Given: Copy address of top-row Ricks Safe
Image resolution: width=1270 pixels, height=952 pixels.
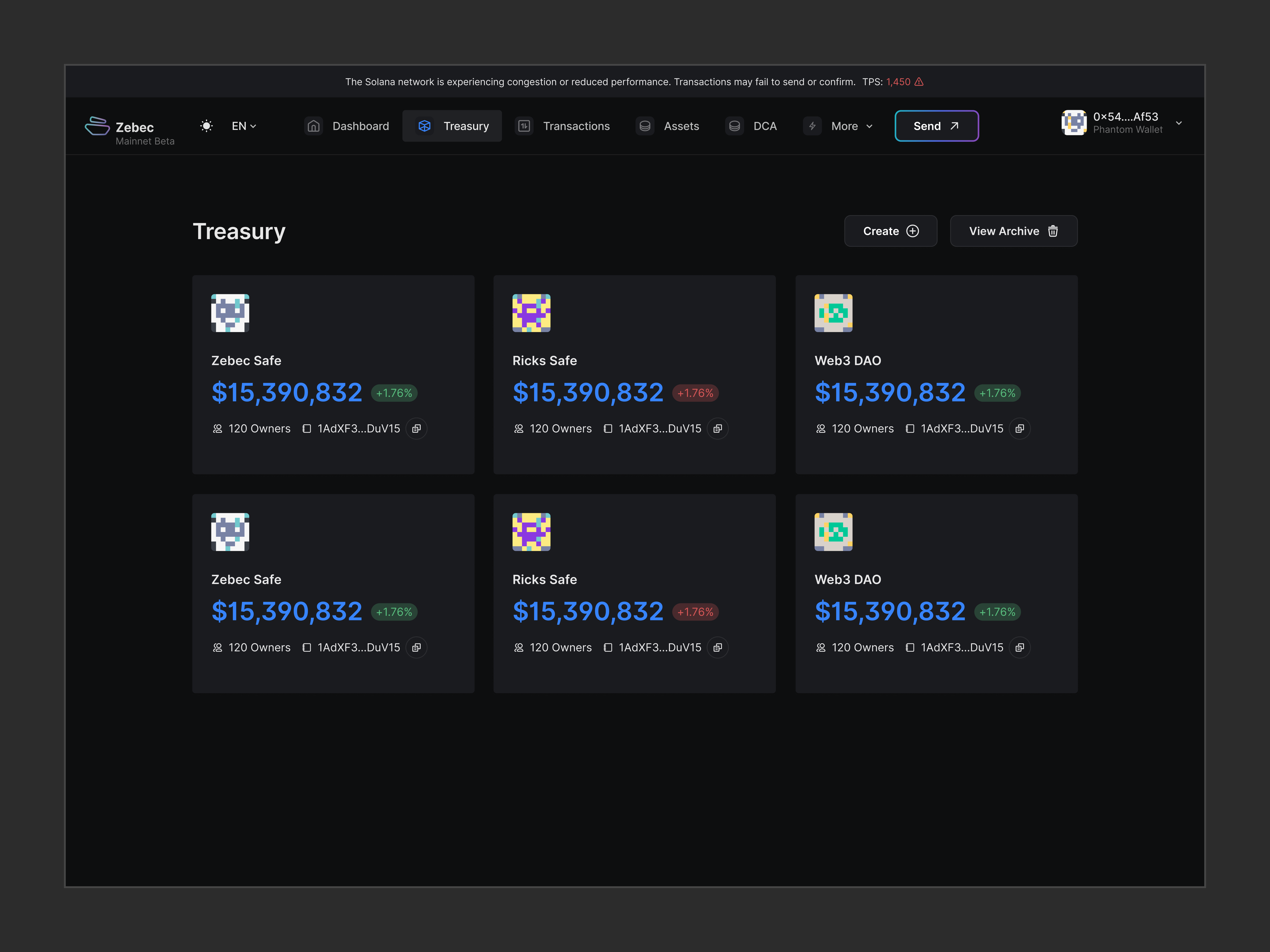Looking at the screenshot, I should pos(718,429).
